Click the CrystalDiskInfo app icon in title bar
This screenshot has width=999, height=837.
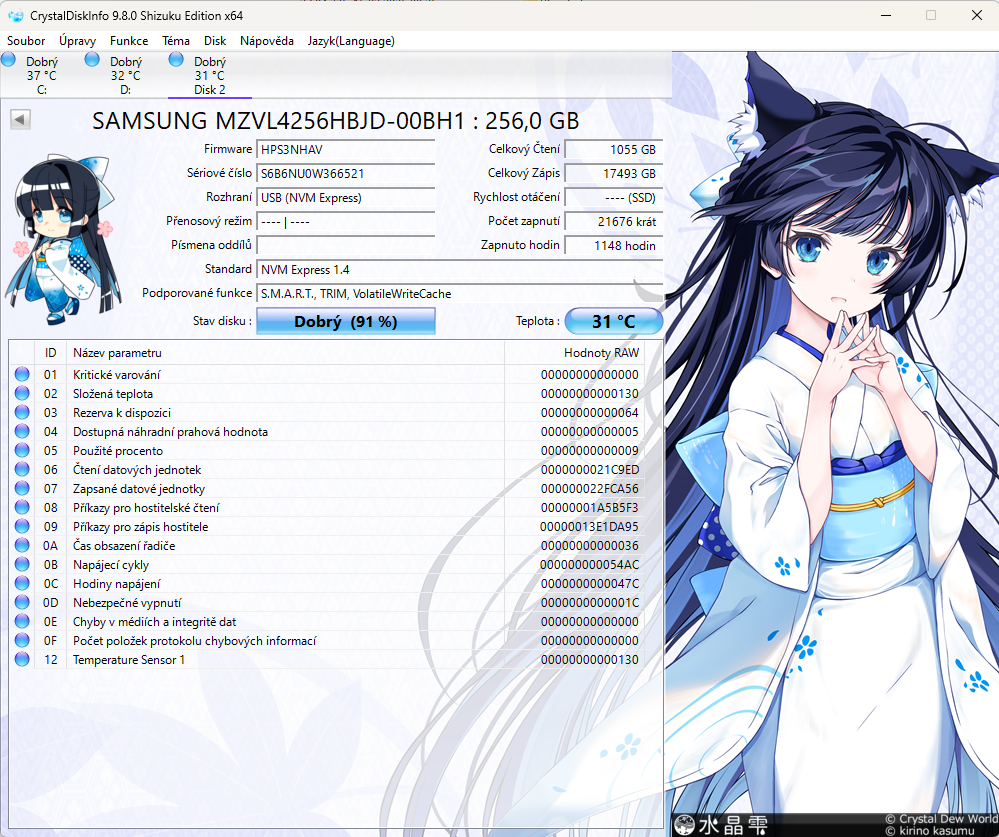pos(16,15)
